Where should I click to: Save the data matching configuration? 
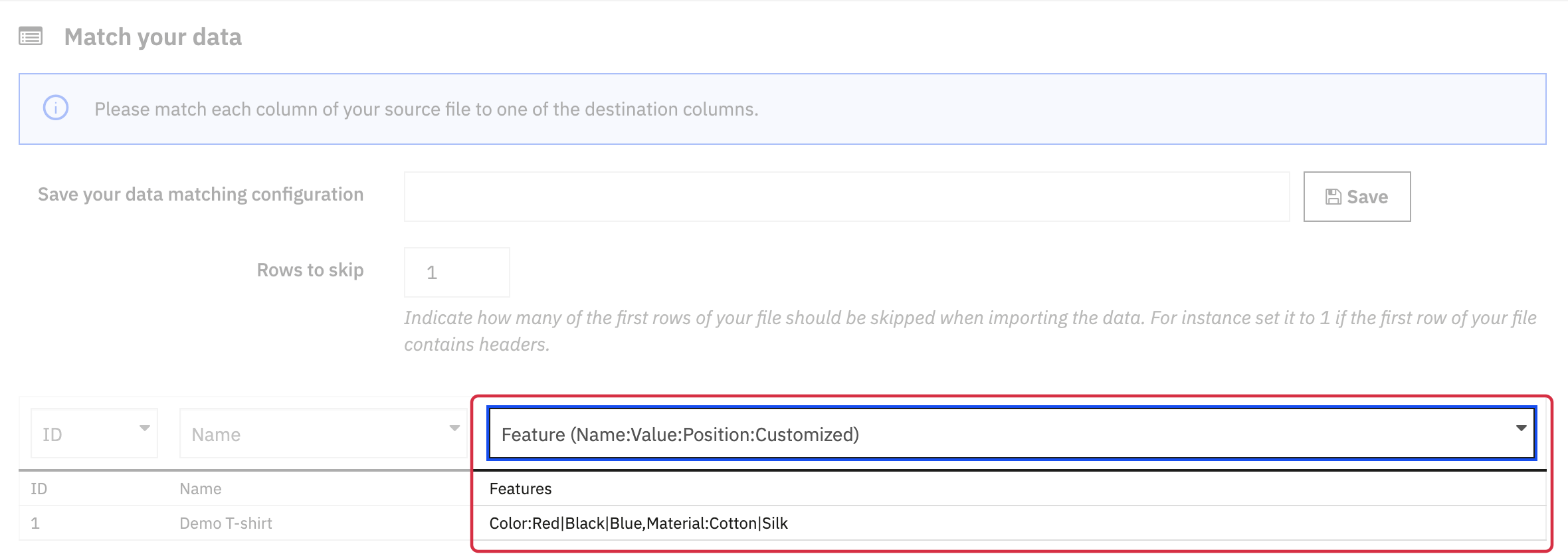point(1357,197)
